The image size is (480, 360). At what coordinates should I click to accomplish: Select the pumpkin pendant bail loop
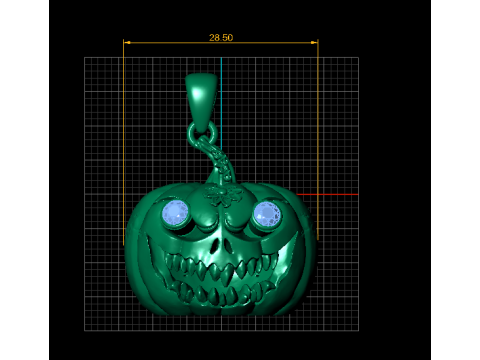coord(201,103)
